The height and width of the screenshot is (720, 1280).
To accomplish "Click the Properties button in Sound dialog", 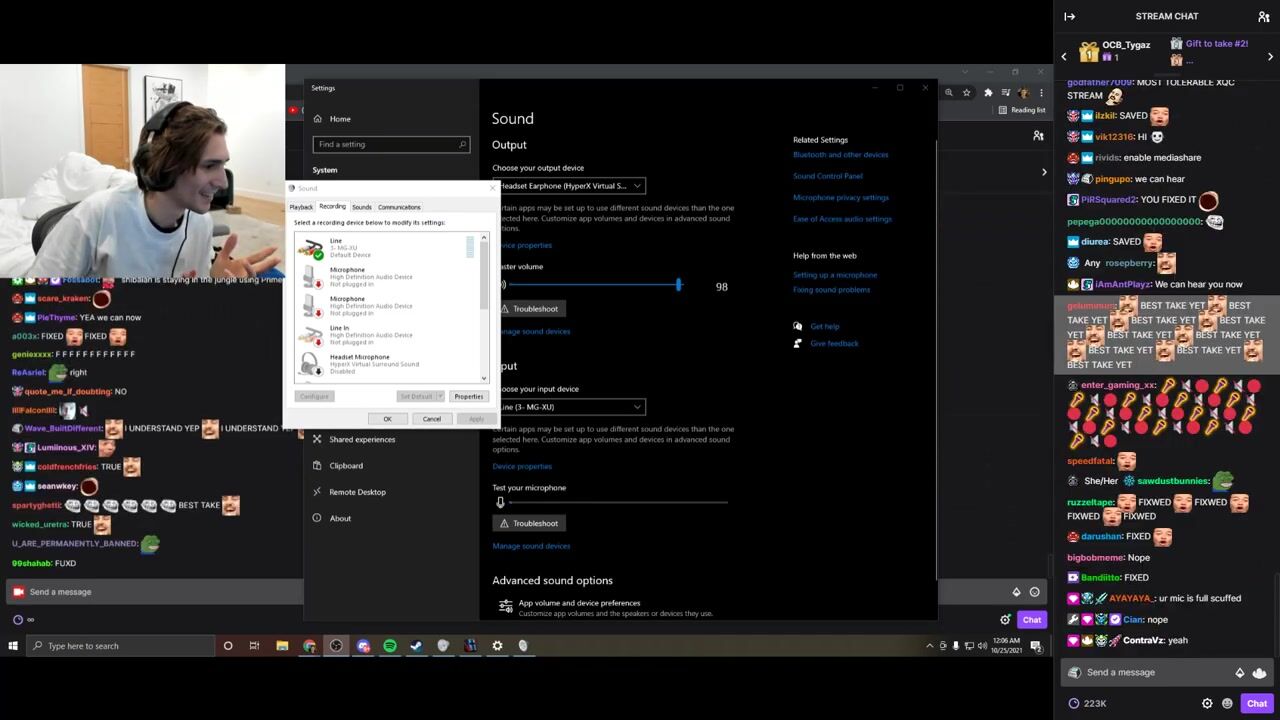I will (468, 396).
